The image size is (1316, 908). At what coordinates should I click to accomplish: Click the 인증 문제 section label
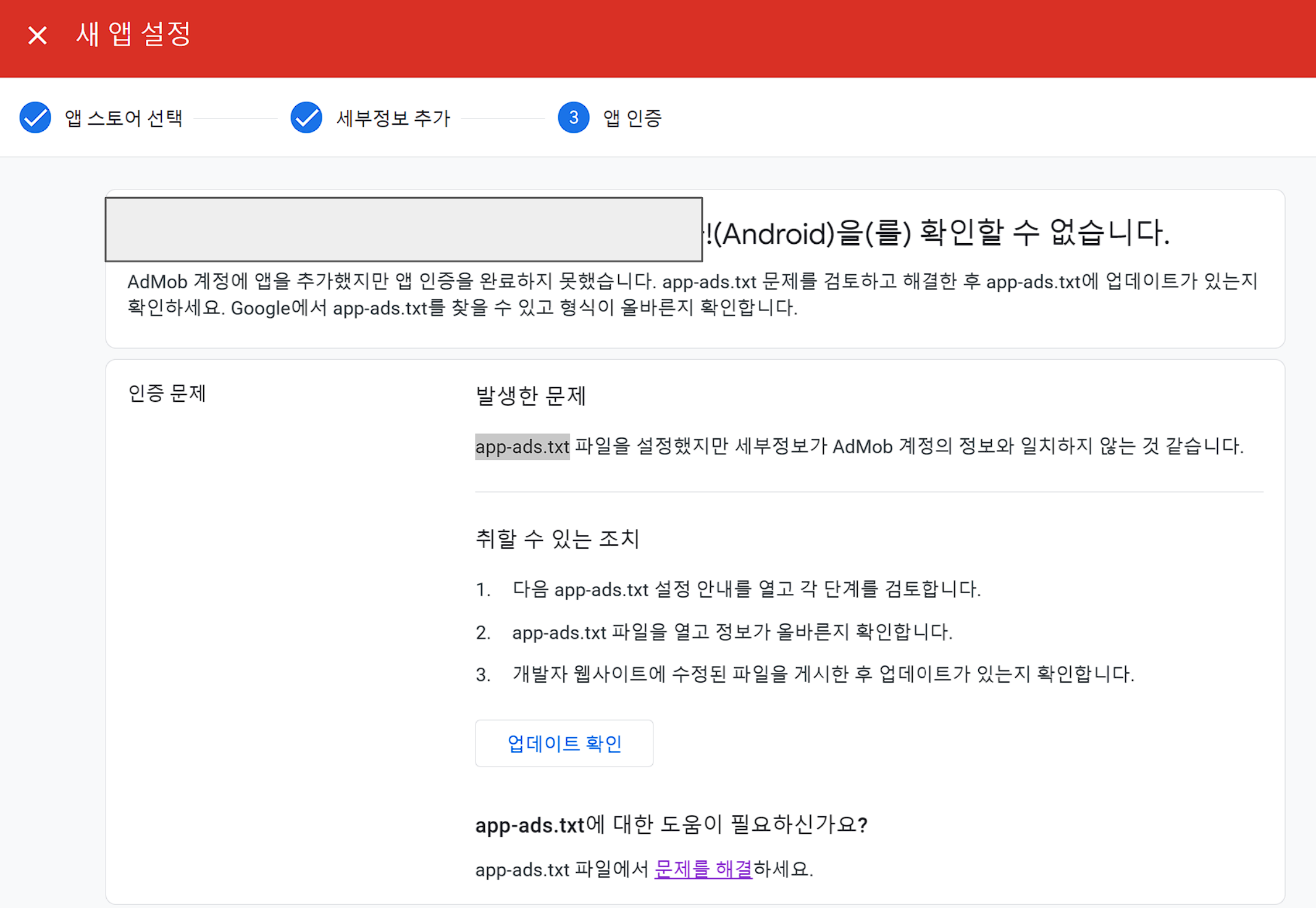167,393
